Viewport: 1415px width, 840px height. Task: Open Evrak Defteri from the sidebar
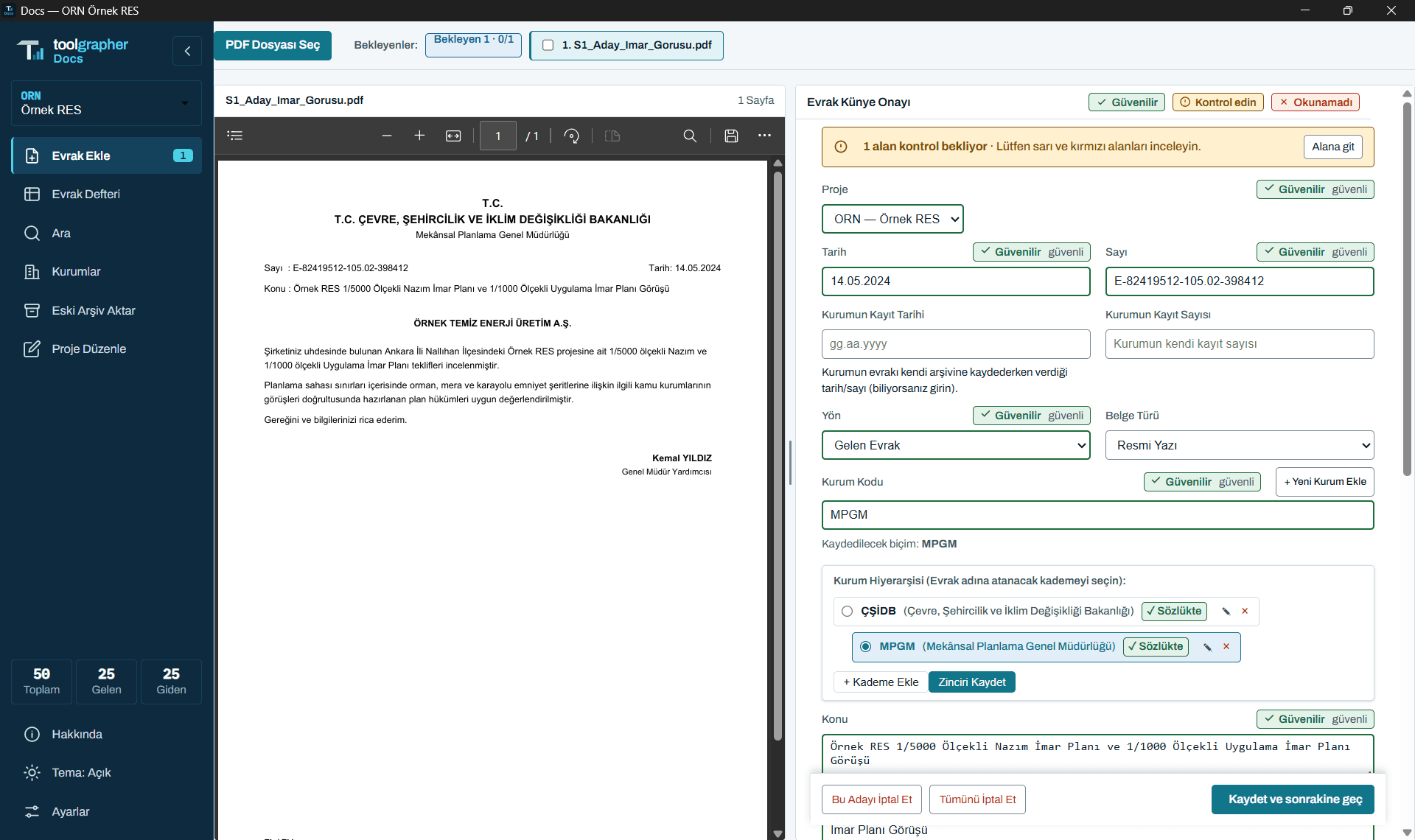[x=106, y=194]
